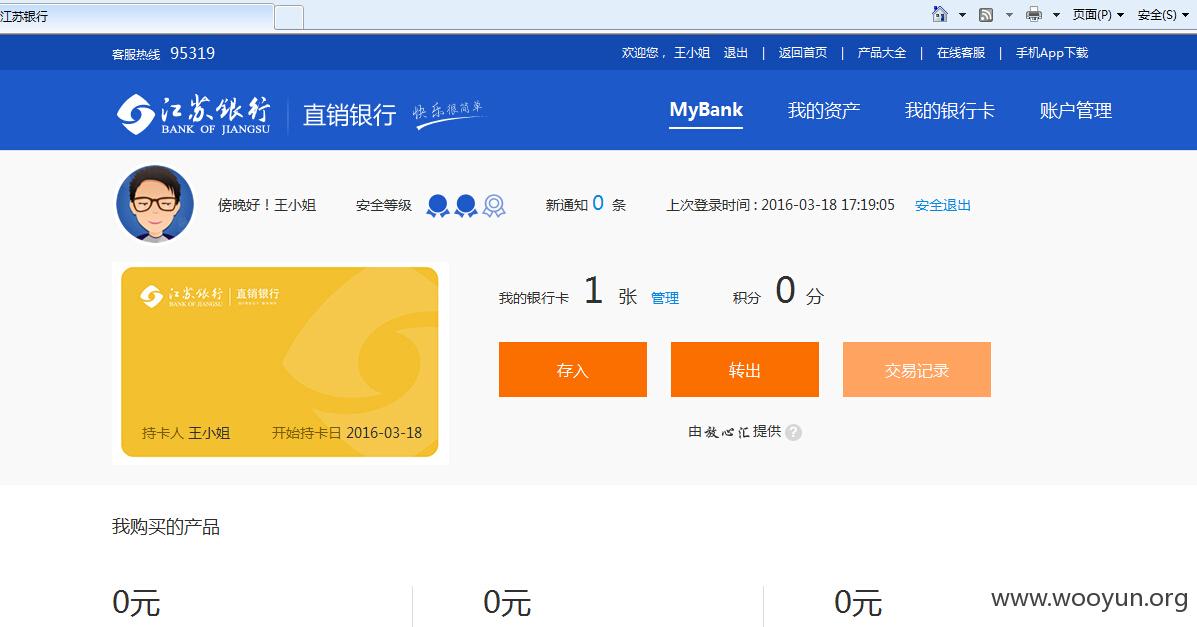Expand the RSS feeds dropdown arrow
This screenshot has height=627, width=1197.
1009,15
